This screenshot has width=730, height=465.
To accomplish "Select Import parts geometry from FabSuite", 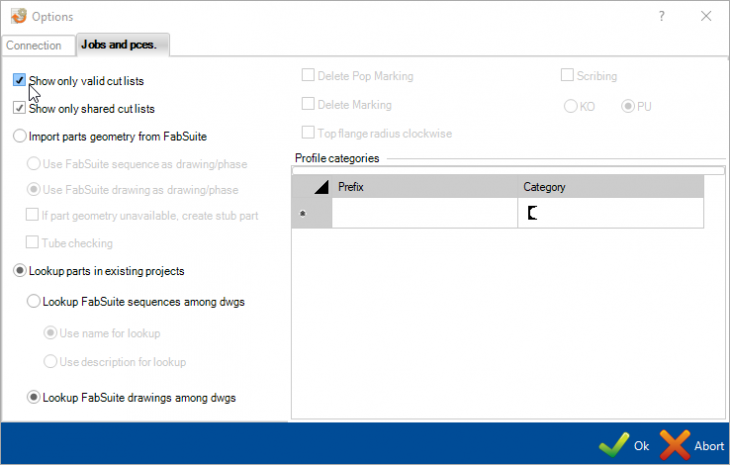I will click(20, 135).
